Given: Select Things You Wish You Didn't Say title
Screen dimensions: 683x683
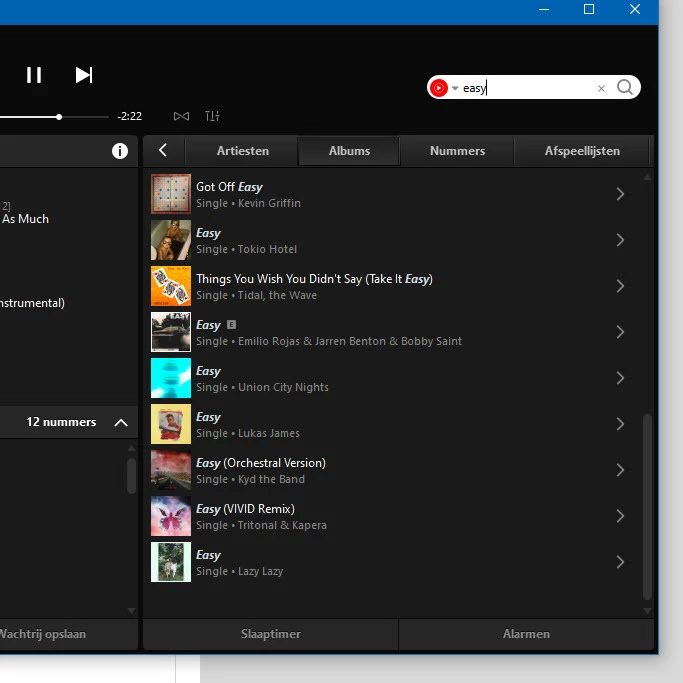Looking at the screenshot, I should tap(314, 279).
